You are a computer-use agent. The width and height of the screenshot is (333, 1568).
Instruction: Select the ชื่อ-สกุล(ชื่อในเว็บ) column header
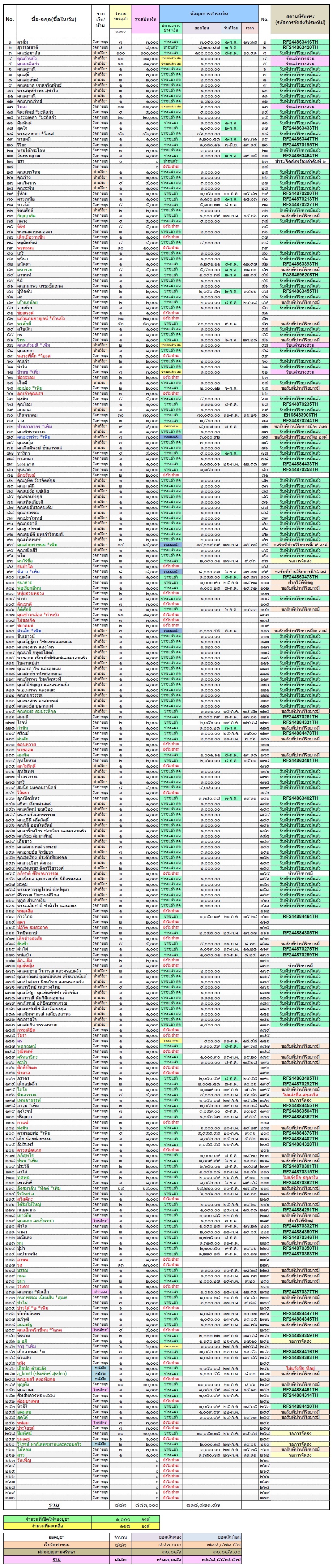pos(54,19)
